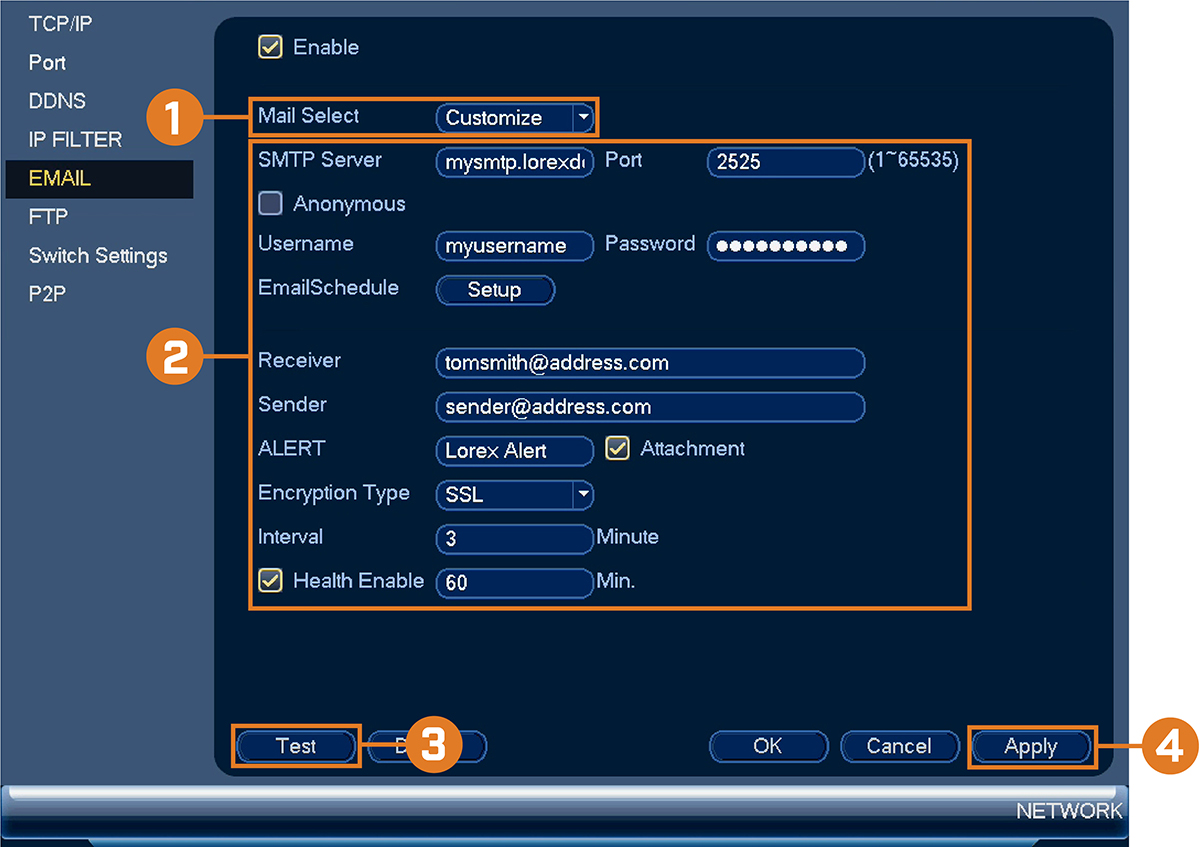
Task: Click the Cancel button
Action: coord(899,746)
